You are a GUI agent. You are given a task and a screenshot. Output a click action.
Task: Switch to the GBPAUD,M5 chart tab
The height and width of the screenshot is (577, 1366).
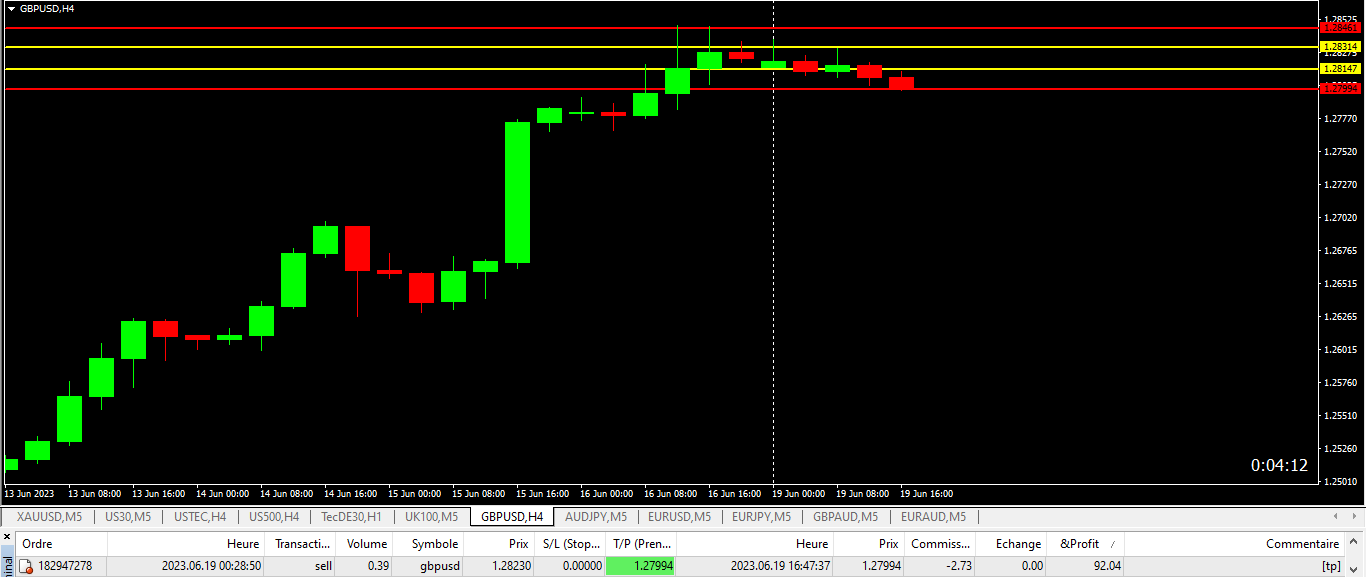(x=845, y=517)
